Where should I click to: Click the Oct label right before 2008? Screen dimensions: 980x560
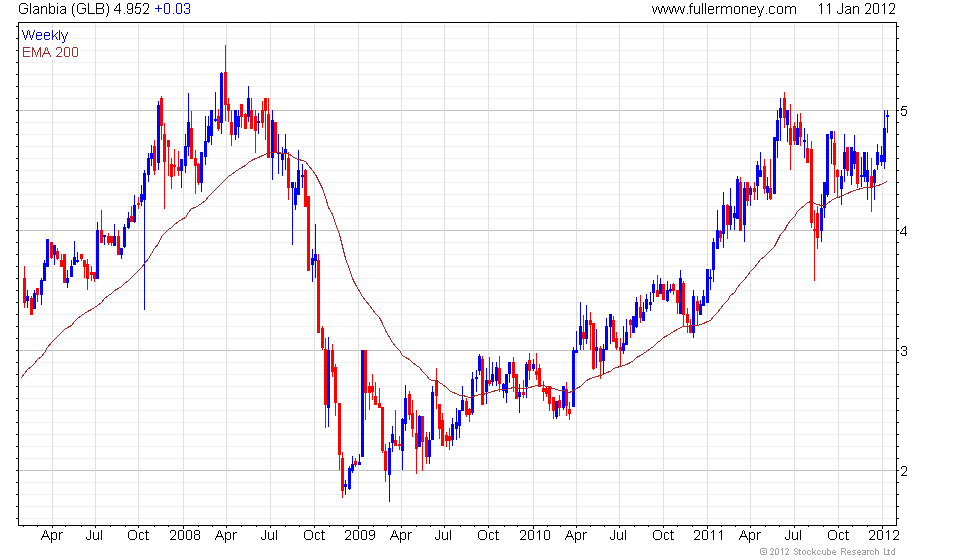138,536
